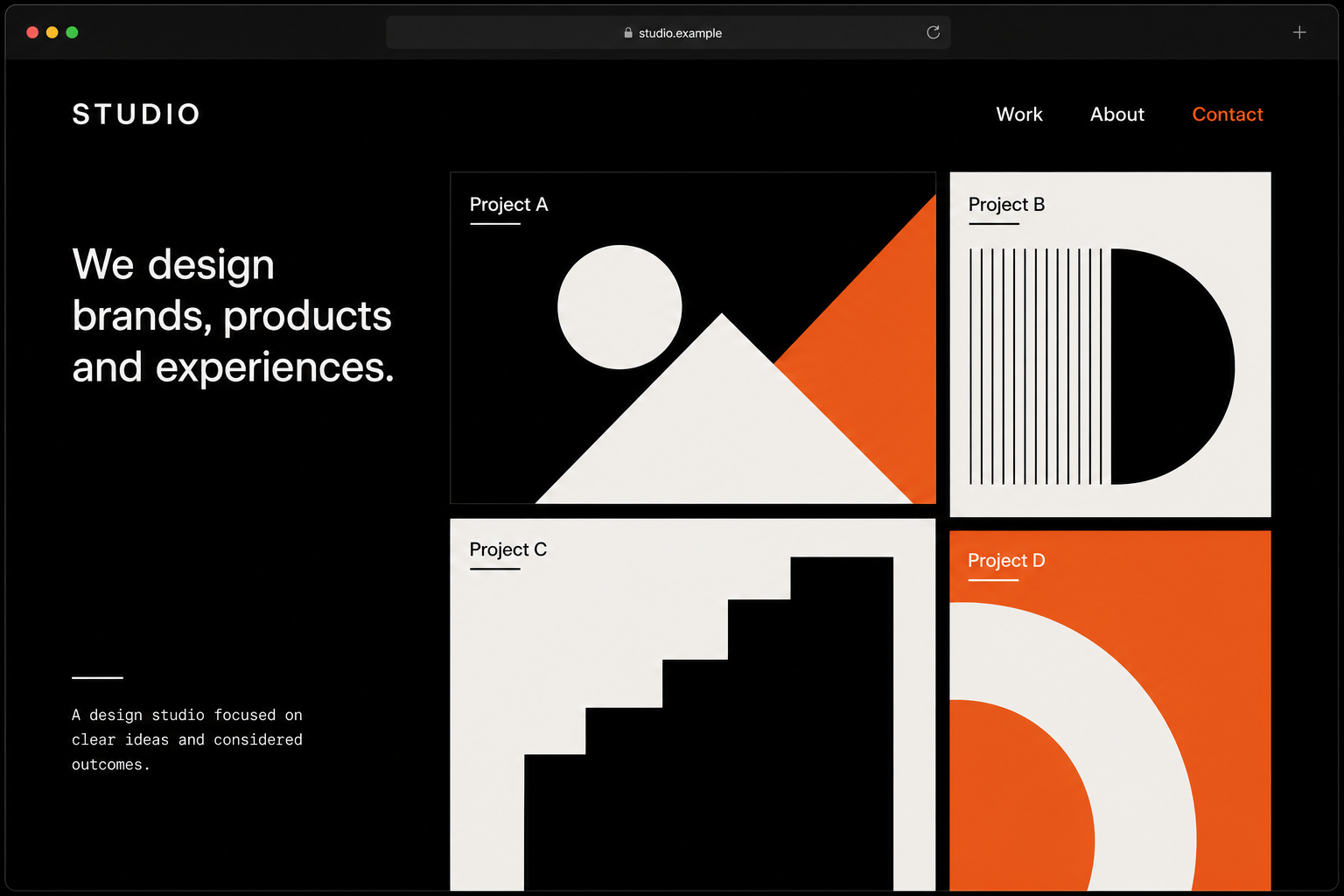Click the headline 'We design brands, products'
The image size is (1344, 896).
pos(232,290)
